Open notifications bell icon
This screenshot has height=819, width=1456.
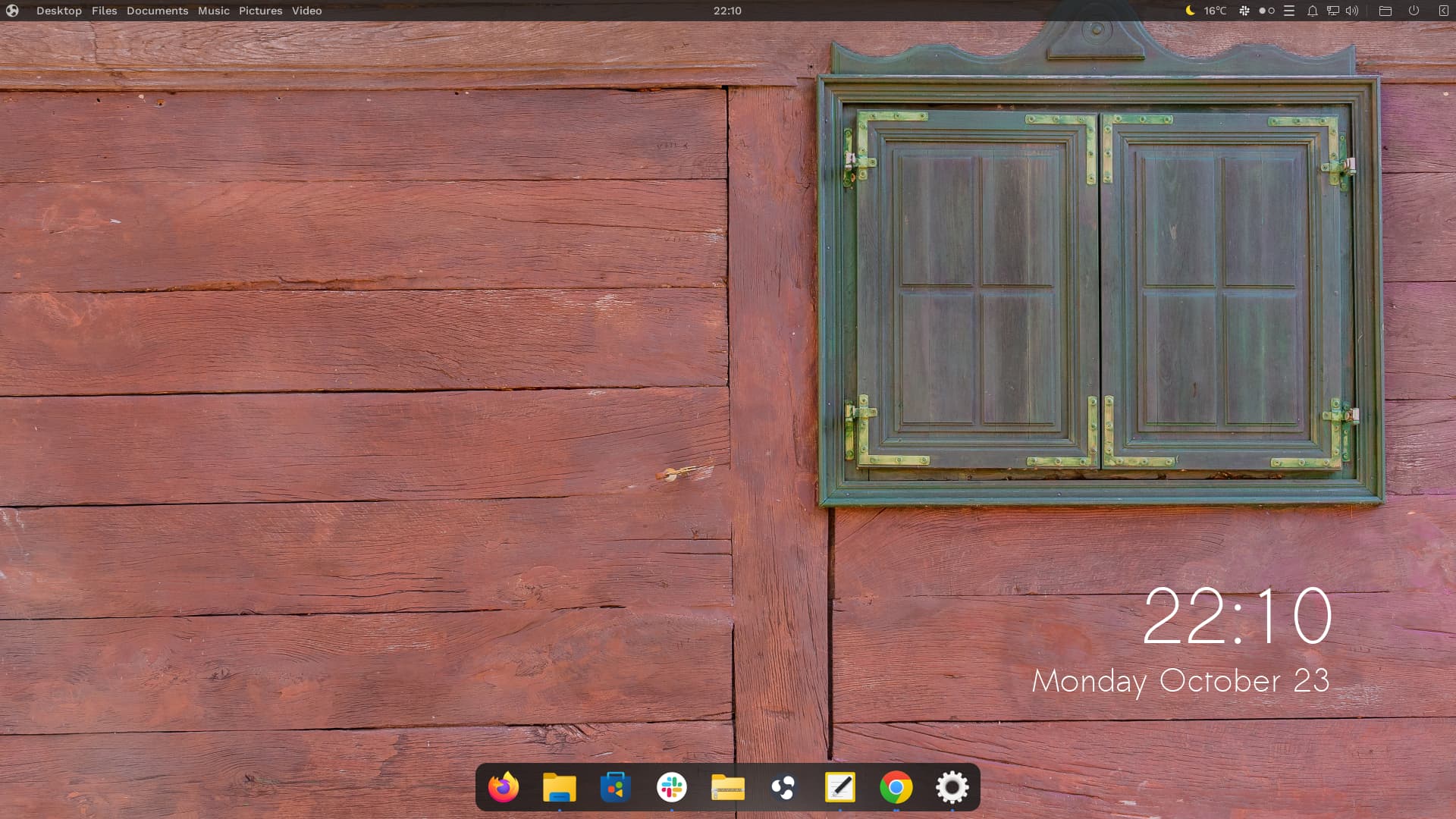(x=1312, y=11)
